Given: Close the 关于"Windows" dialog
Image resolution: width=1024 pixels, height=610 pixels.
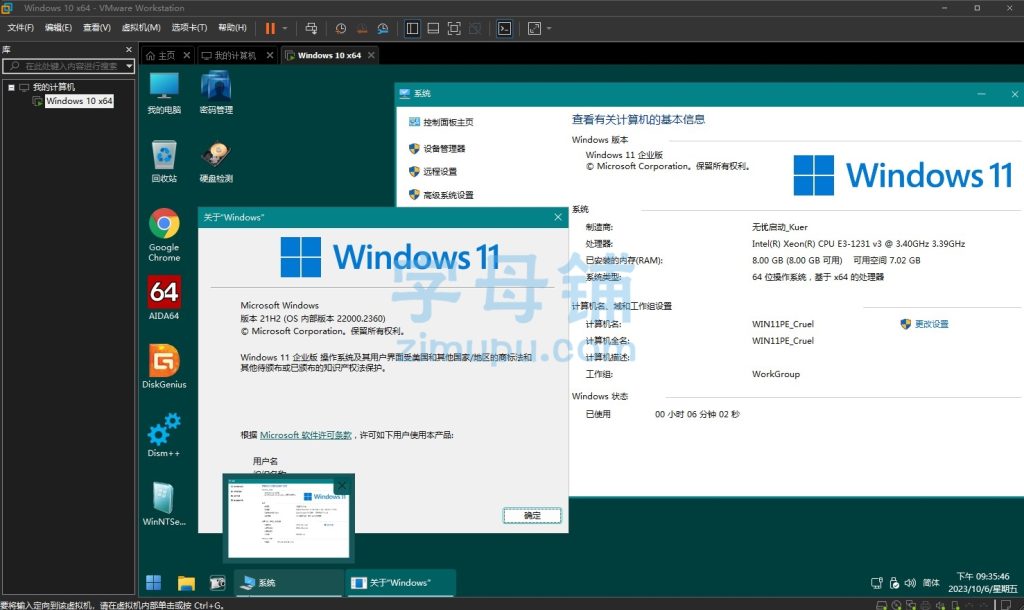Looking at the screenshot, I should click(558, 217).
